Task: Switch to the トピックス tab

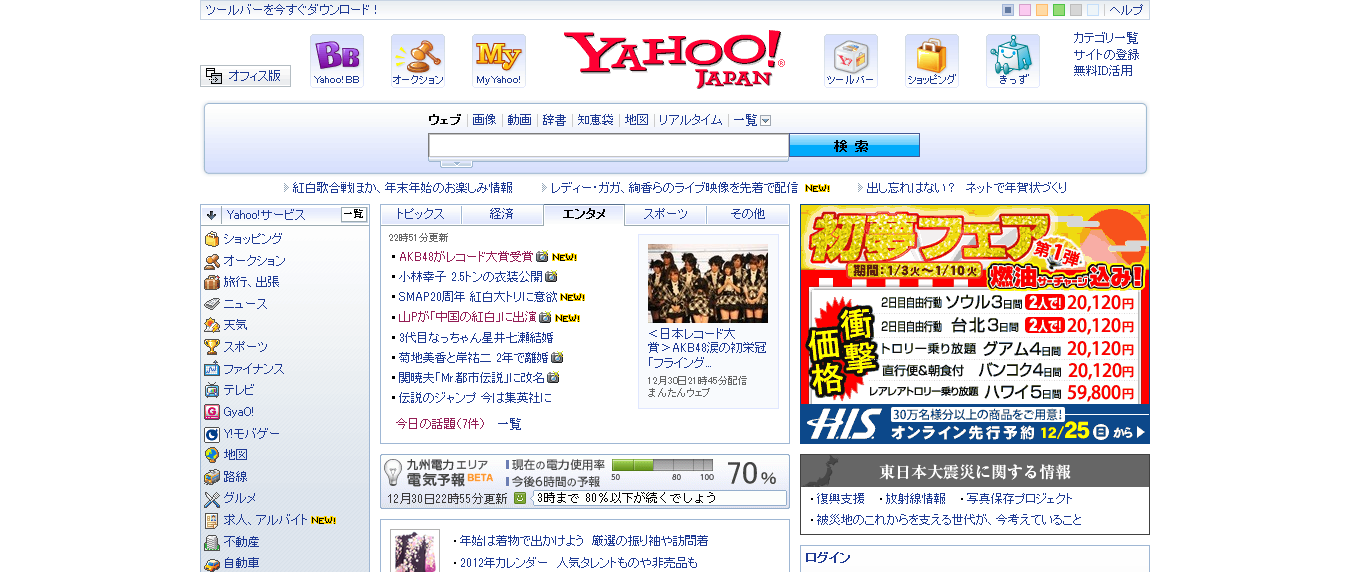Action: point(420,215)
